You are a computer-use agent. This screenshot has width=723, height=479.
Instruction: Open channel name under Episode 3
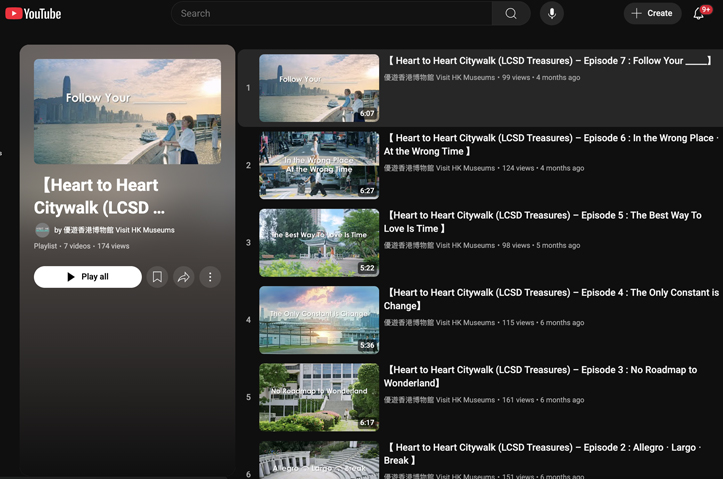click(439, 400)
